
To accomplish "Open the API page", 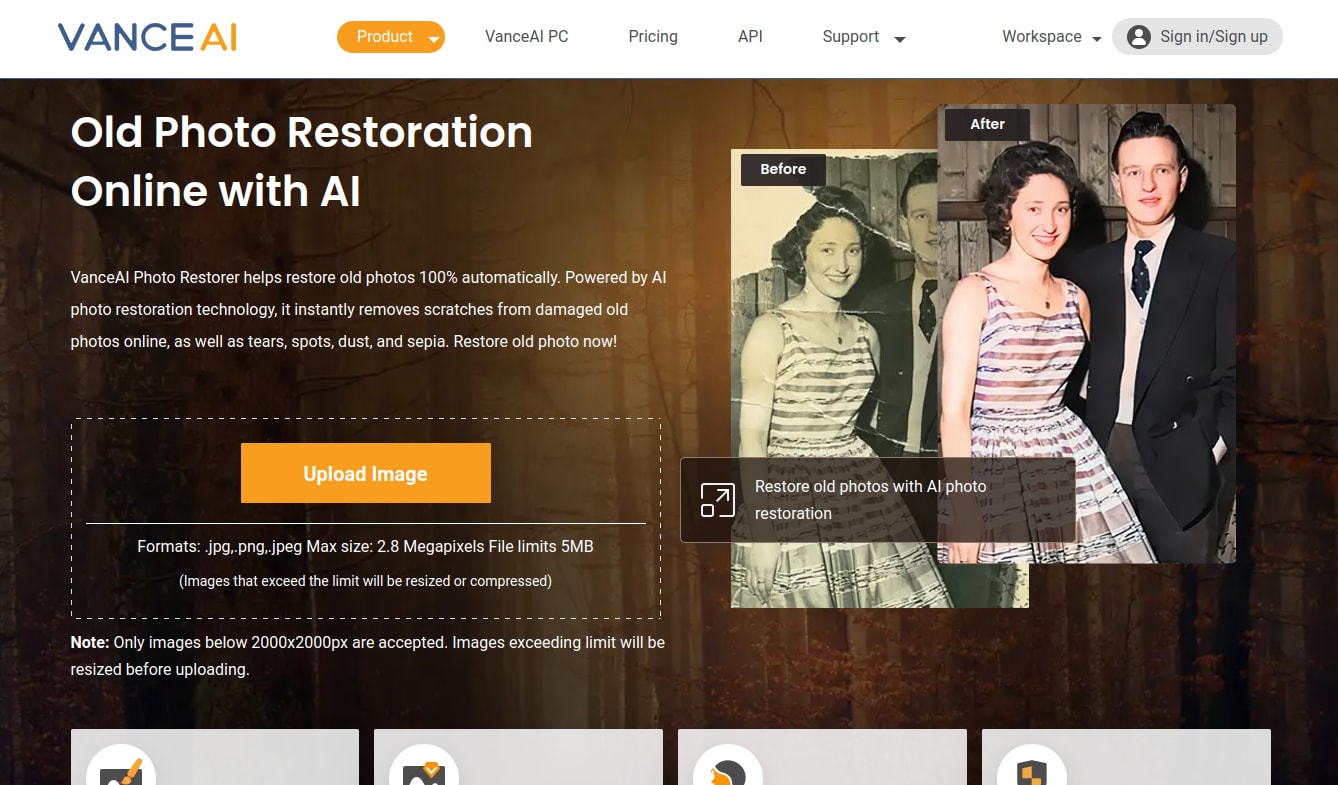I will coord(750,37).
